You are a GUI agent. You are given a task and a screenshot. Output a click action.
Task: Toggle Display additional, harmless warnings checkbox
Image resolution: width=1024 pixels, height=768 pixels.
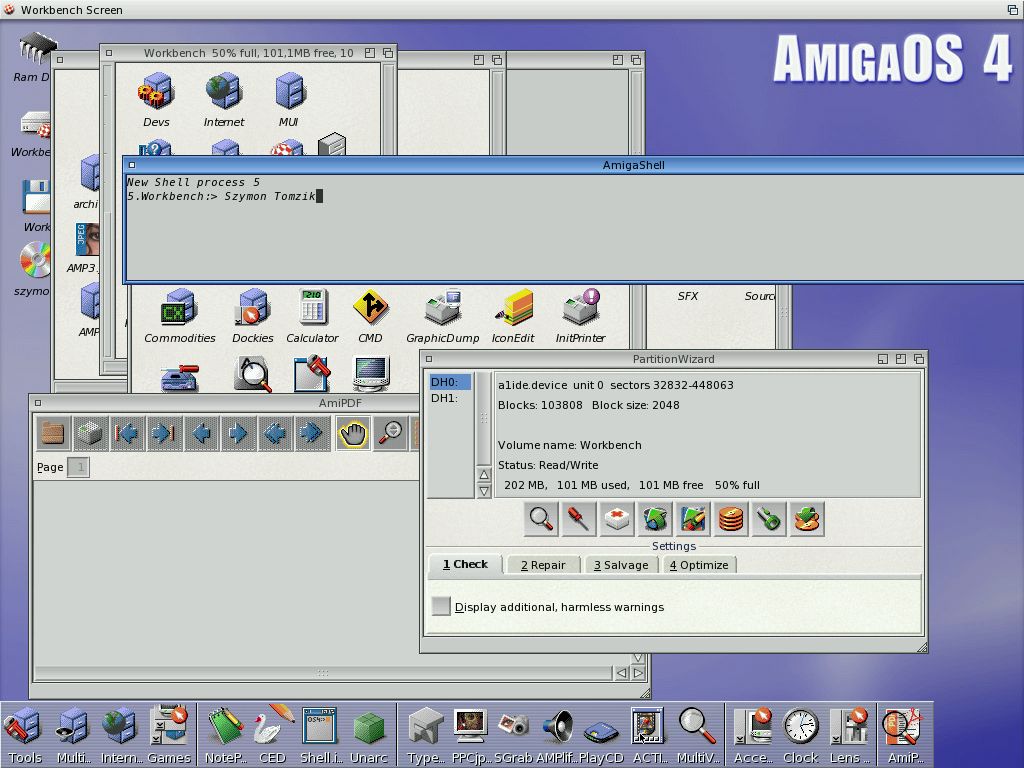441,607
